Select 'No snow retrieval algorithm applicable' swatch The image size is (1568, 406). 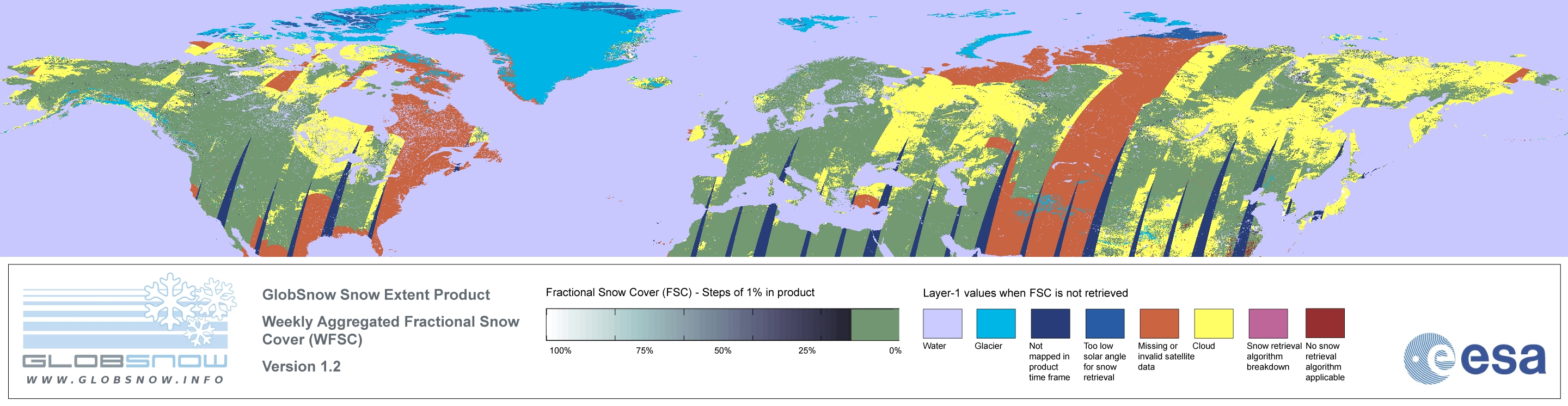[1325, 323]
